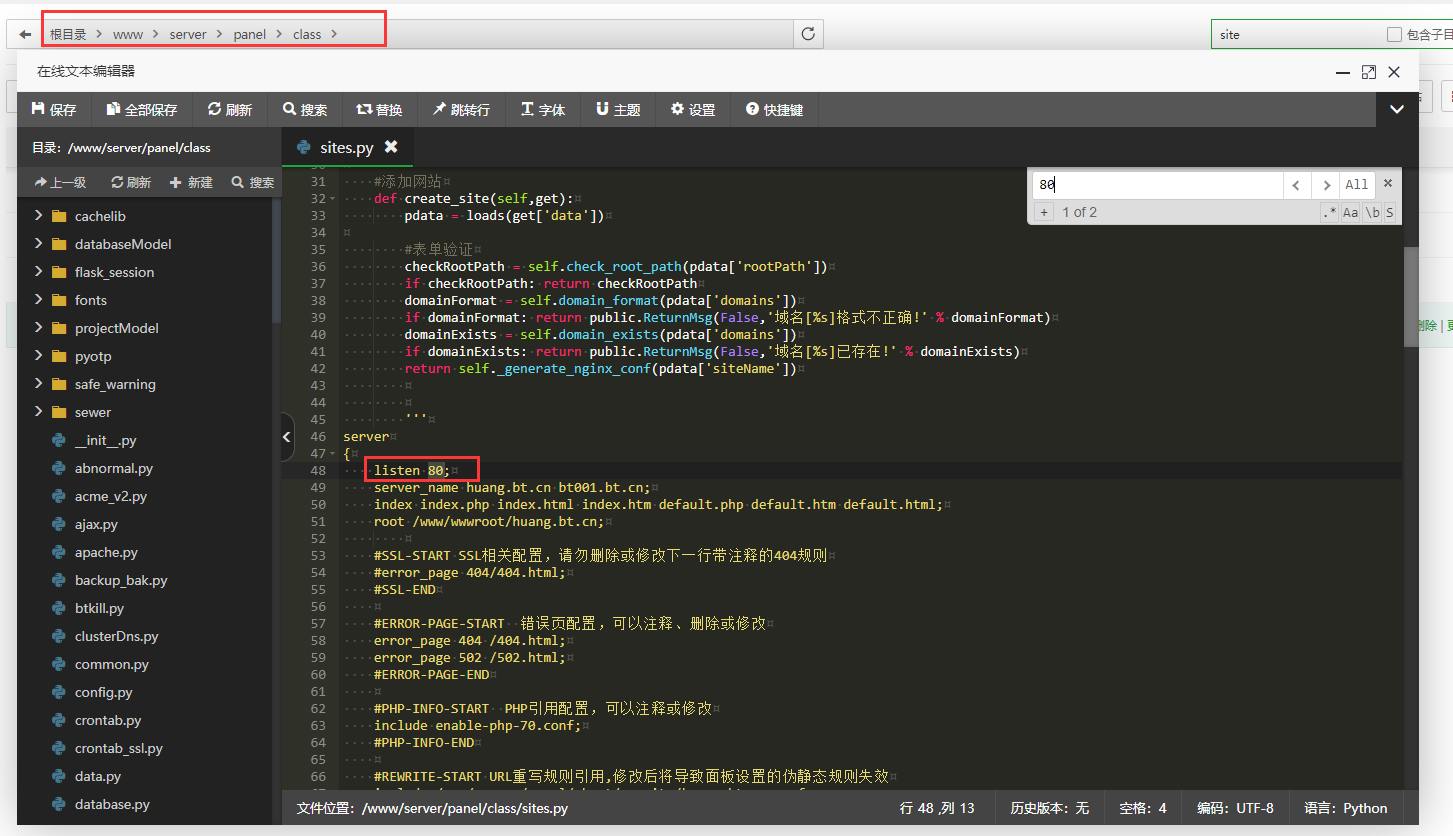
Task: Open the database.py file
Action: [112, 804]
